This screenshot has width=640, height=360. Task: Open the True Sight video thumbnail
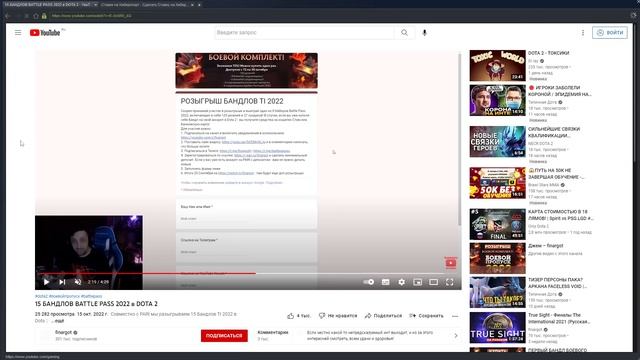point(497,328)
